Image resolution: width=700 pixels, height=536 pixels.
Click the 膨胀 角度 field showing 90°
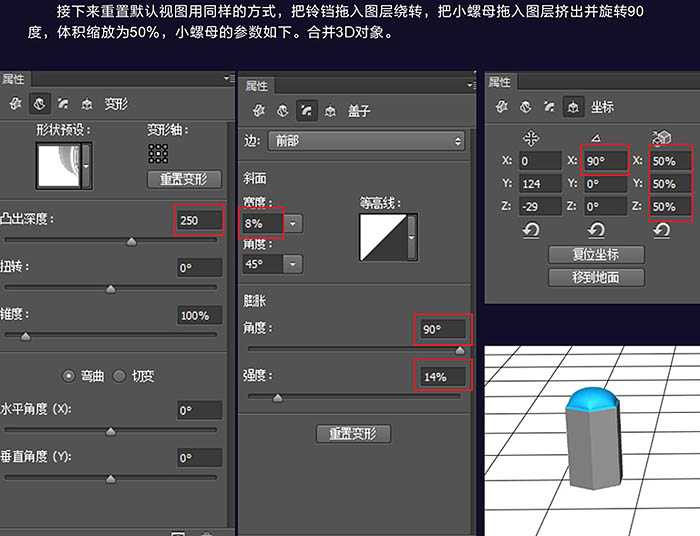(x=442, y=329)
